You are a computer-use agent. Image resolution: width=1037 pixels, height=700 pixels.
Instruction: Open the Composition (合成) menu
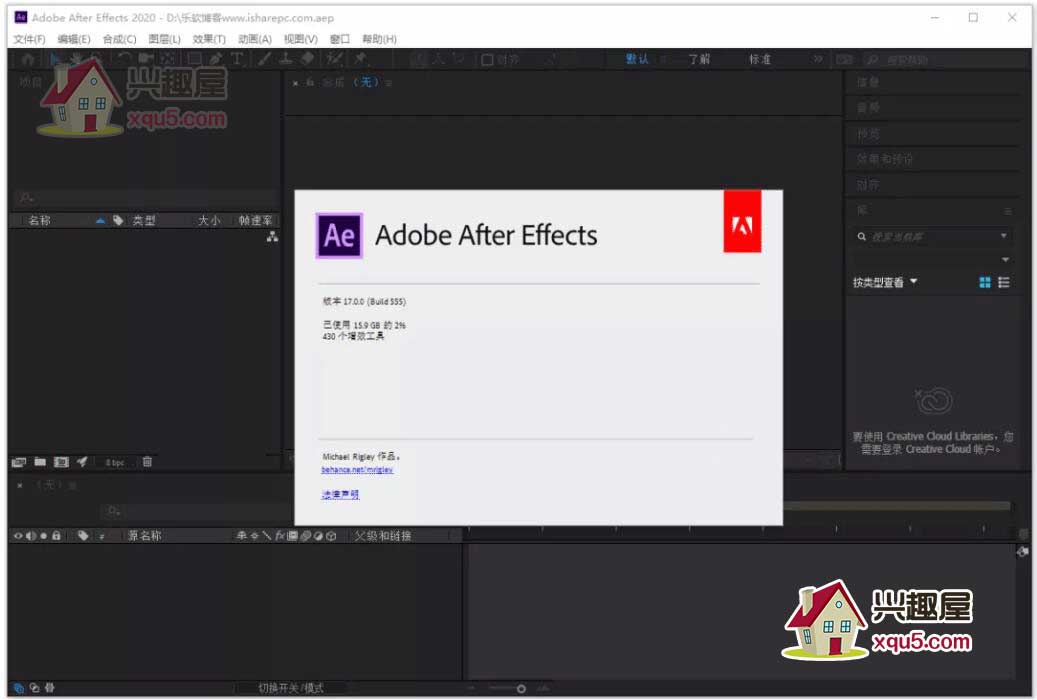point(119,39)
